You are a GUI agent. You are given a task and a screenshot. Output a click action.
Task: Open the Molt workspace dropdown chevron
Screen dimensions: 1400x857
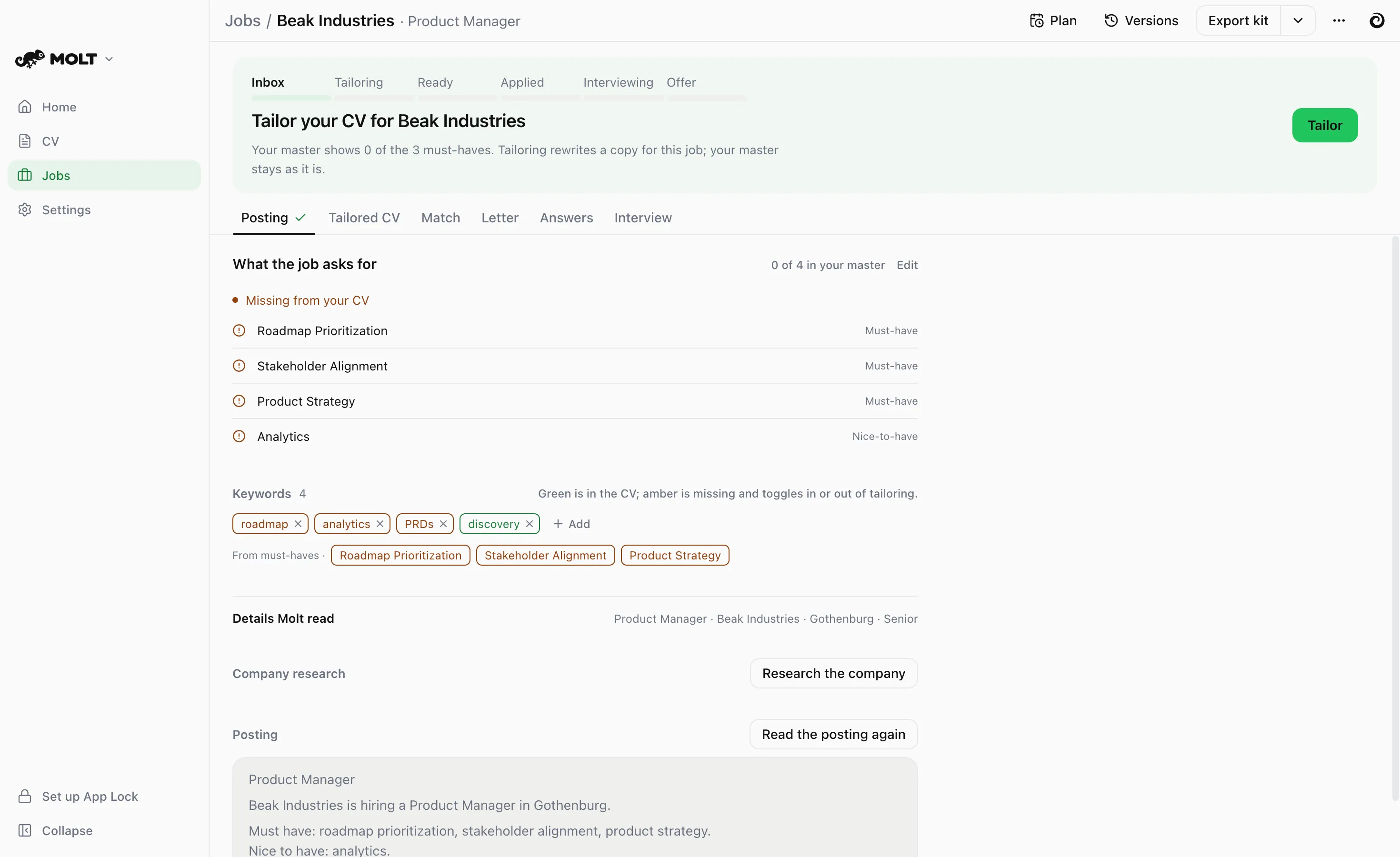tap(109, 59)
